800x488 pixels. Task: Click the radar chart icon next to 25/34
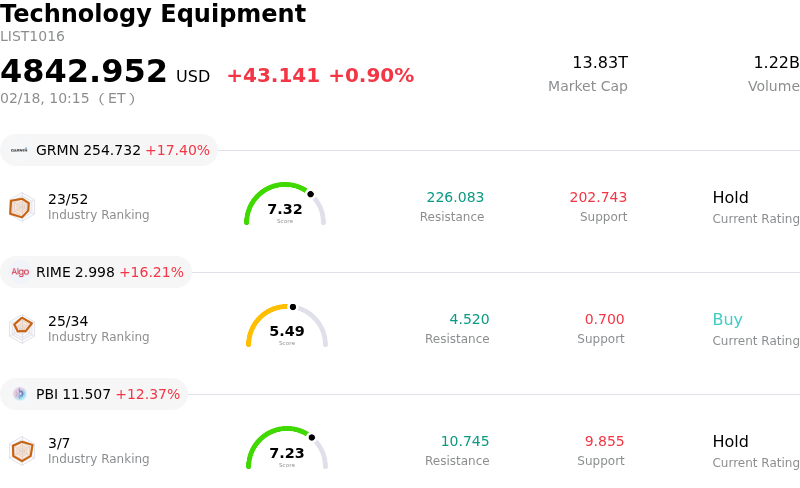[21, 328]
